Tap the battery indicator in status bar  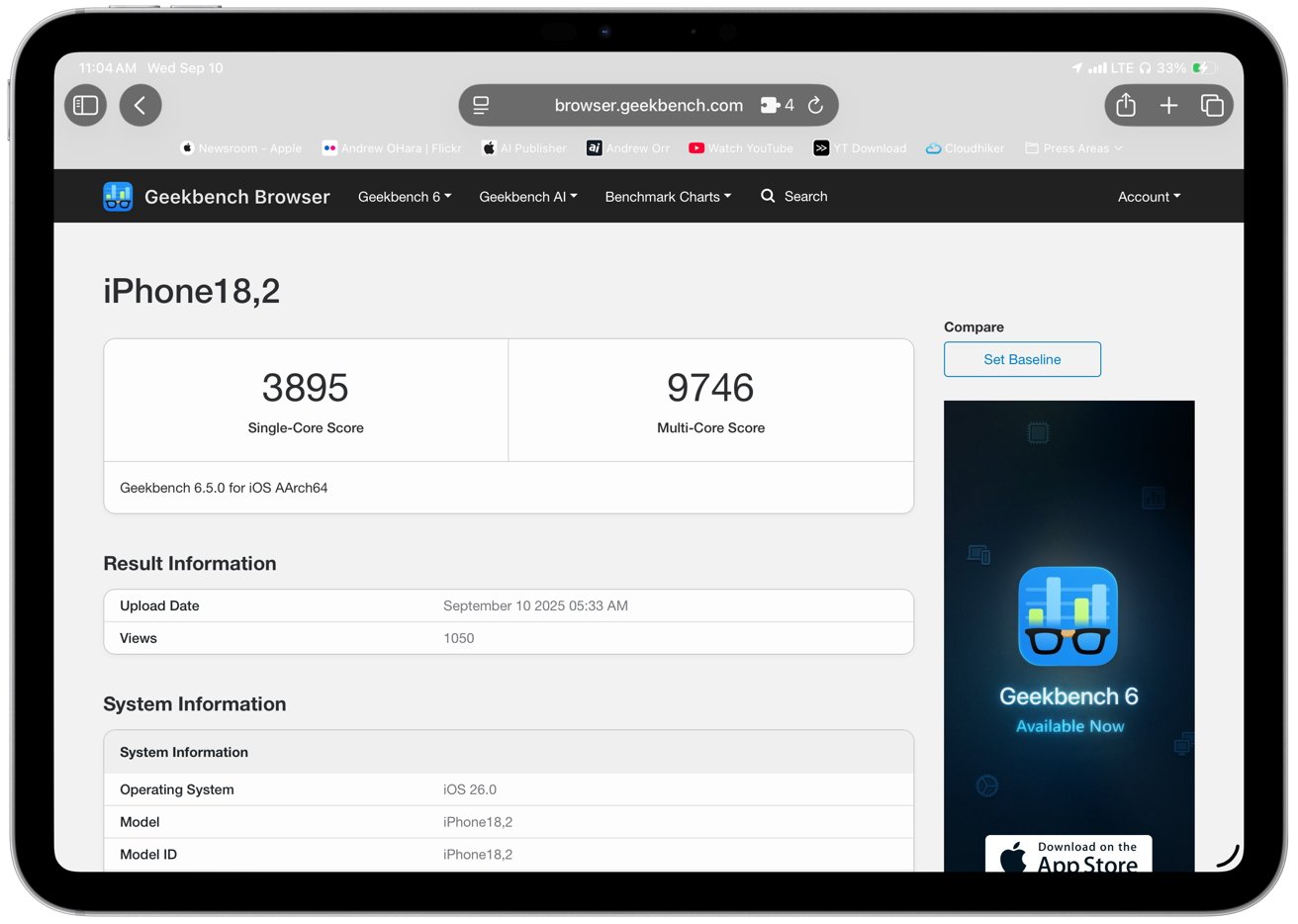point(1205,67)
